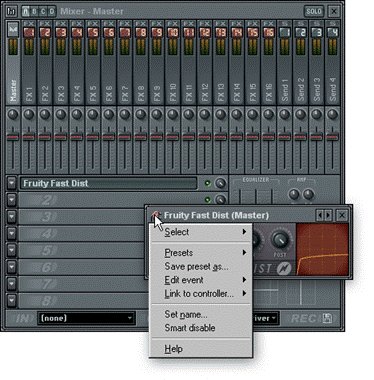Open effect slot 7 dropdown arrow
Image resolution: width=374 pixels, height=380 pixels.
12,284
